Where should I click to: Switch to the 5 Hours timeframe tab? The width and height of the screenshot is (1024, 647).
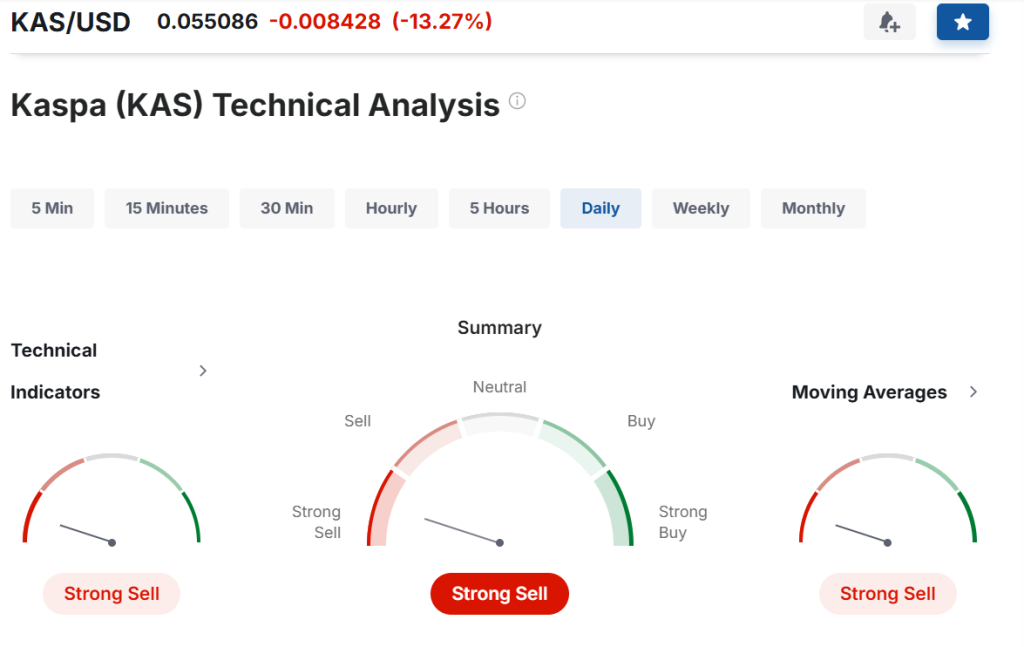499,208
